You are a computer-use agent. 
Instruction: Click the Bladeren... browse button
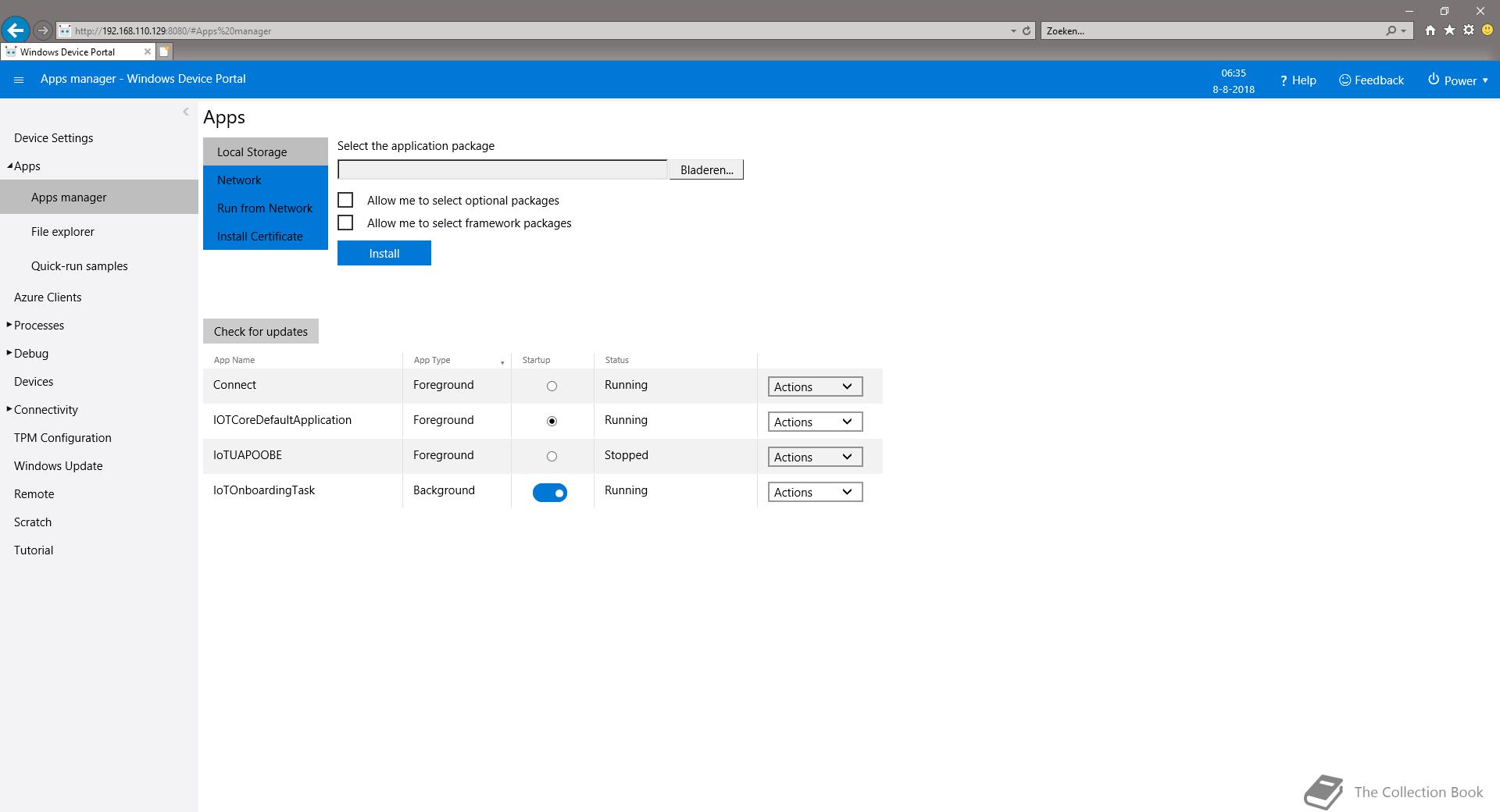[x=706, y=169]
